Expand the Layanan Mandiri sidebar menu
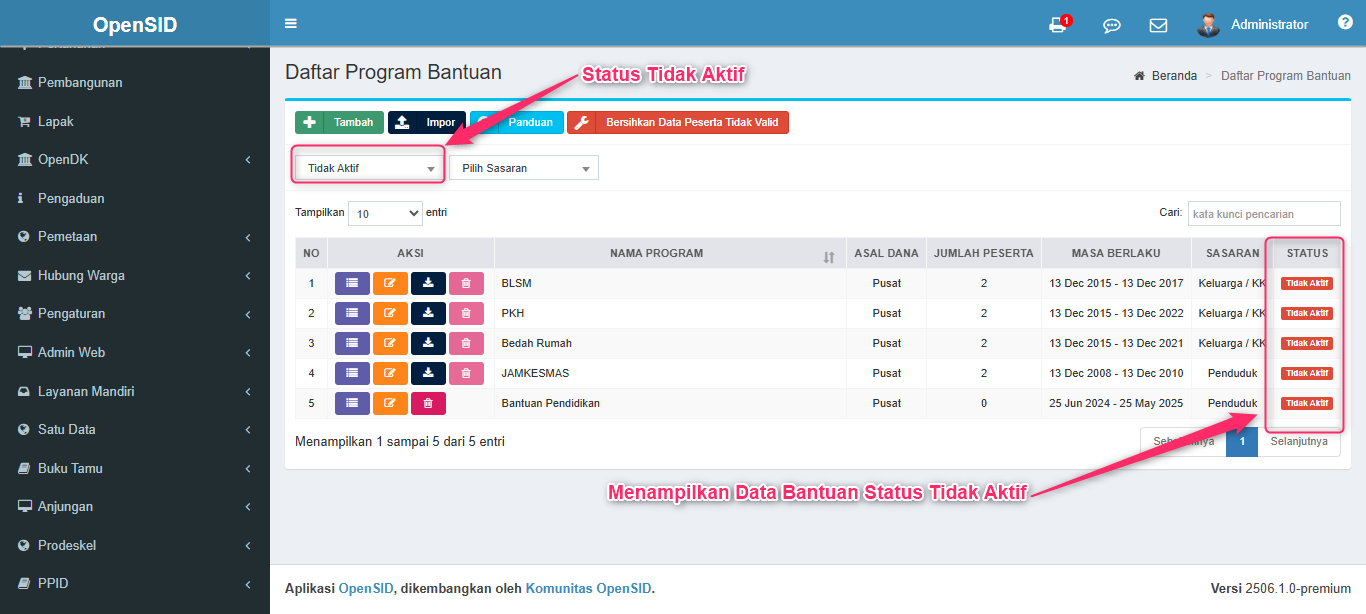This screenshot has width=1366, height=614. click(135, 391)
